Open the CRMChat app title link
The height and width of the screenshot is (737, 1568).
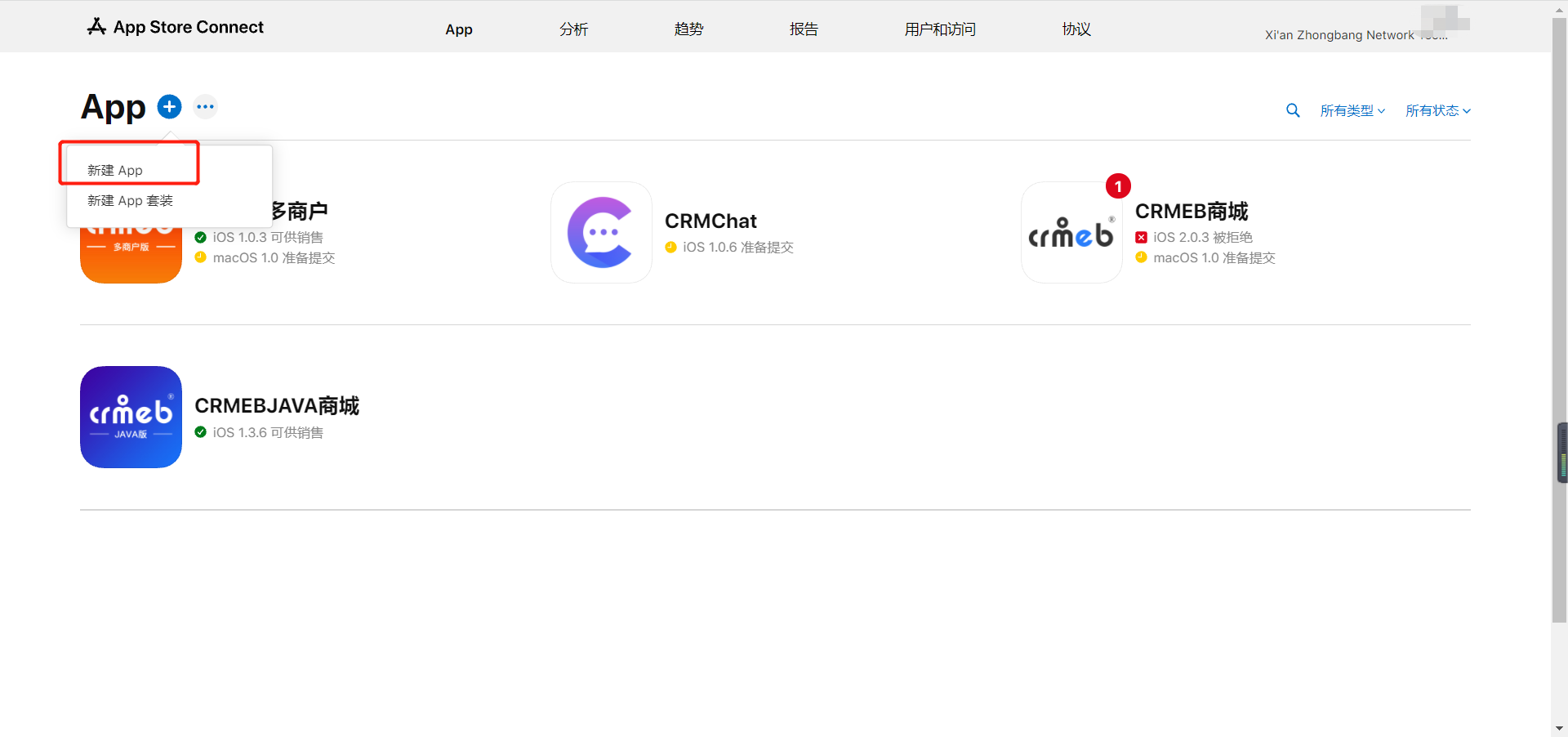tap(710, 221)
